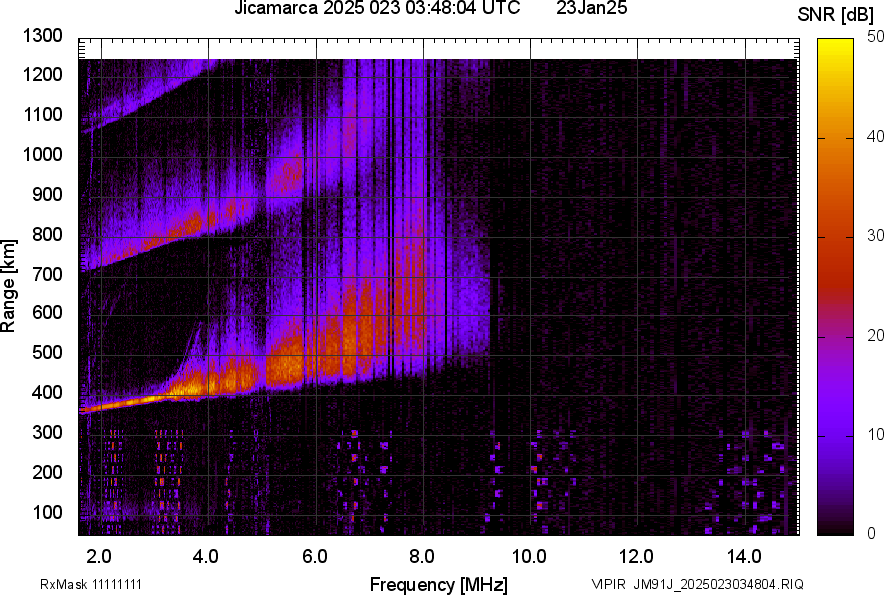Click the range axis tick '1200'

point(42,74)
